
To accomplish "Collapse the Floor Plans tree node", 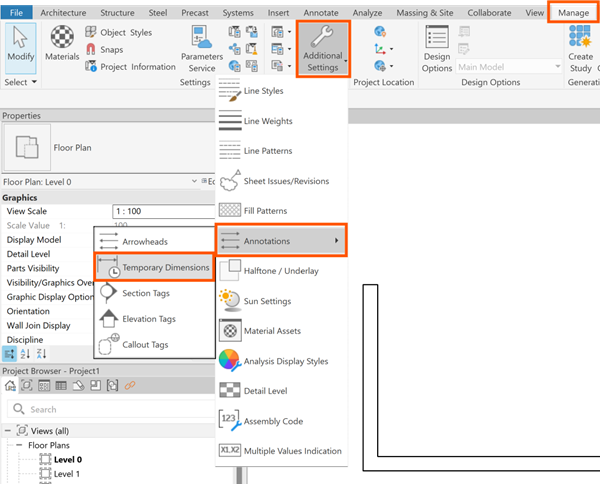I will [19, 445].
